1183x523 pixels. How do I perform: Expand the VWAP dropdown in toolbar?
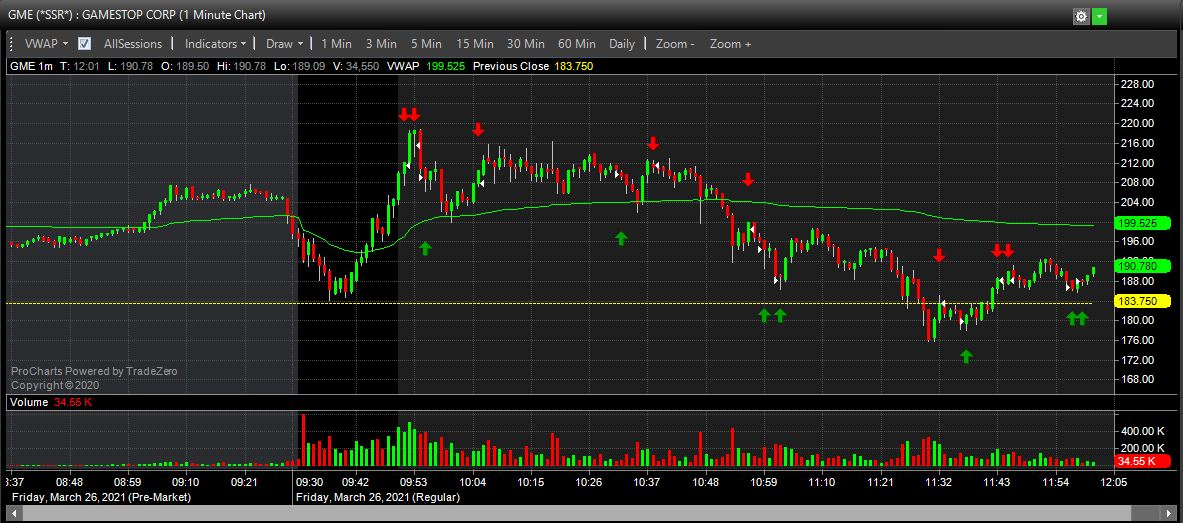tap(47, 44)
